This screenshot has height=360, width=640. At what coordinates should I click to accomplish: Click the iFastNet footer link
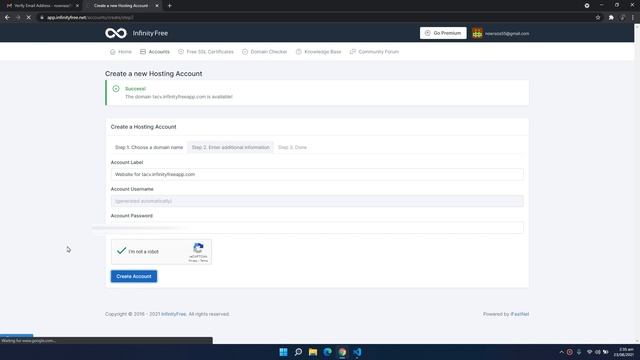pos(520,314)
